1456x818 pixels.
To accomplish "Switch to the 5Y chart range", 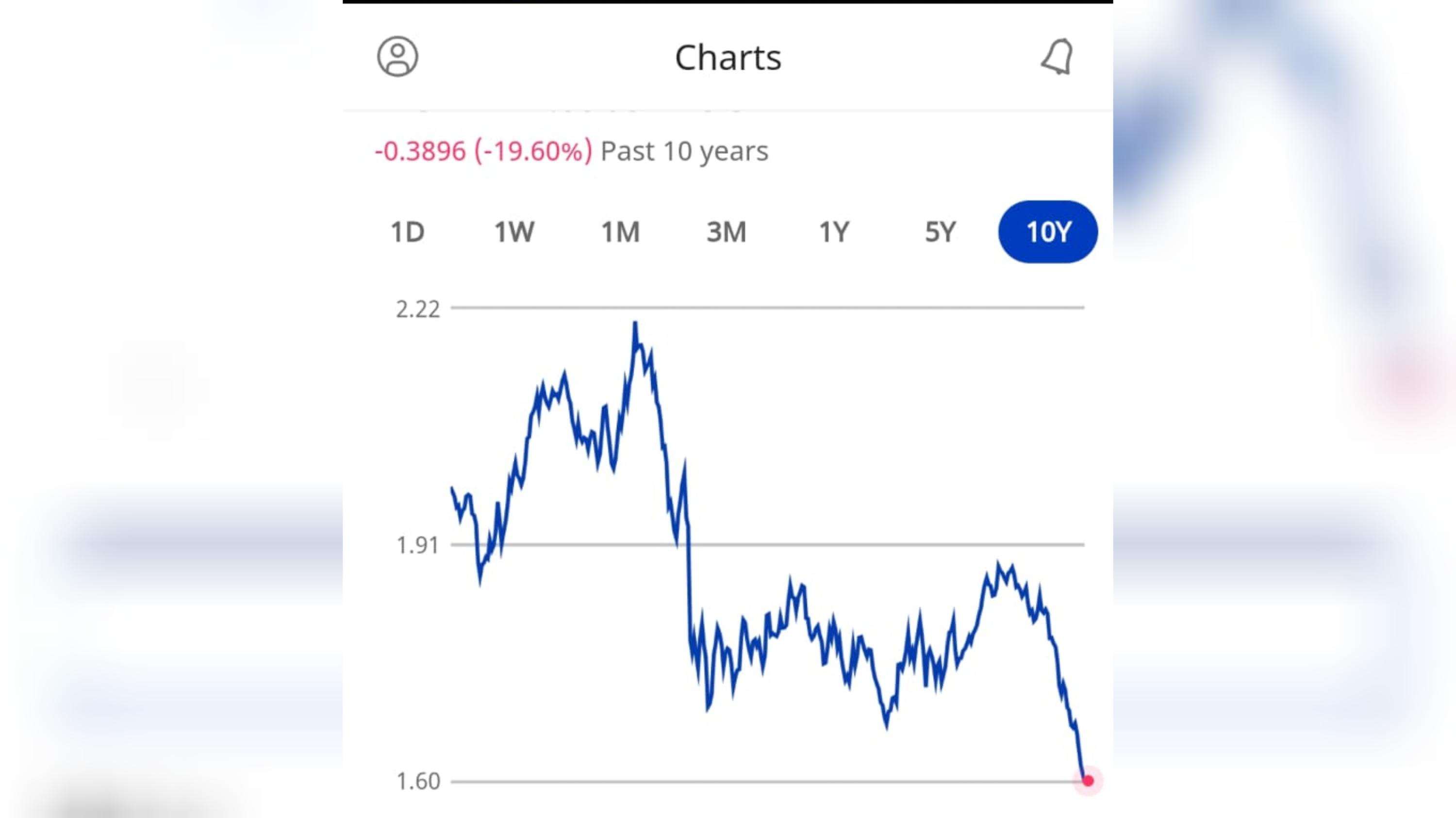I will coord(941,232).
